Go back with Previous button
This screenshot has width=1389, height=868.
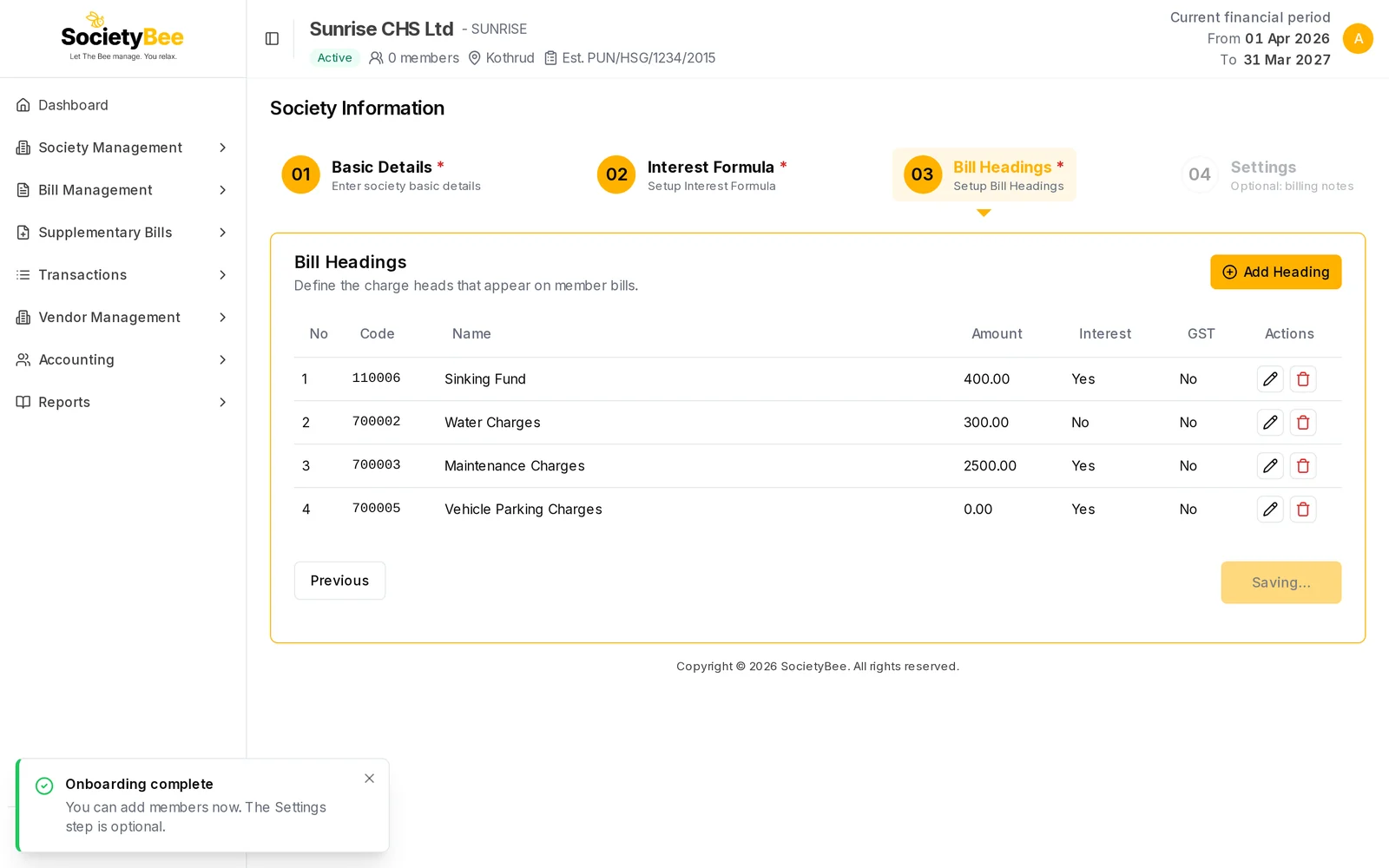coord(339,581)
